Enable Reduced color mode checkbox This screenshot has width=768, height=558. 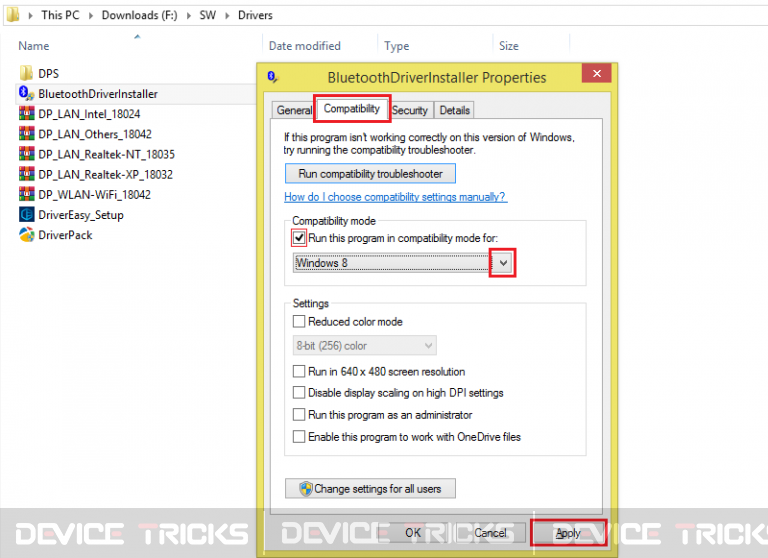click(299, 321)
